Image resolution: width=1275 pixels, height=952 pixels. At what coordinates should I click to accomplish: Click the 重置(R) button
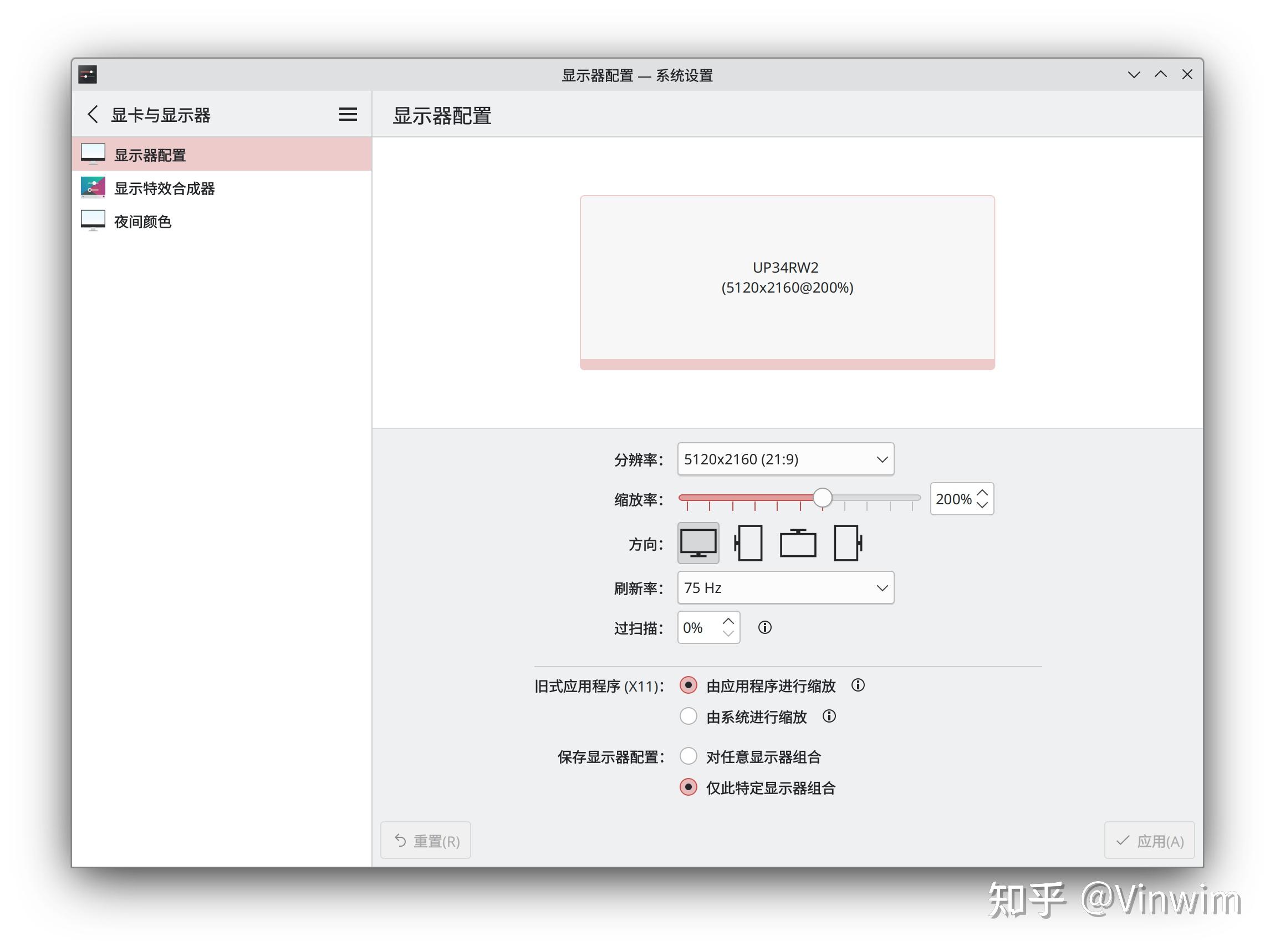tap(425, 840)
